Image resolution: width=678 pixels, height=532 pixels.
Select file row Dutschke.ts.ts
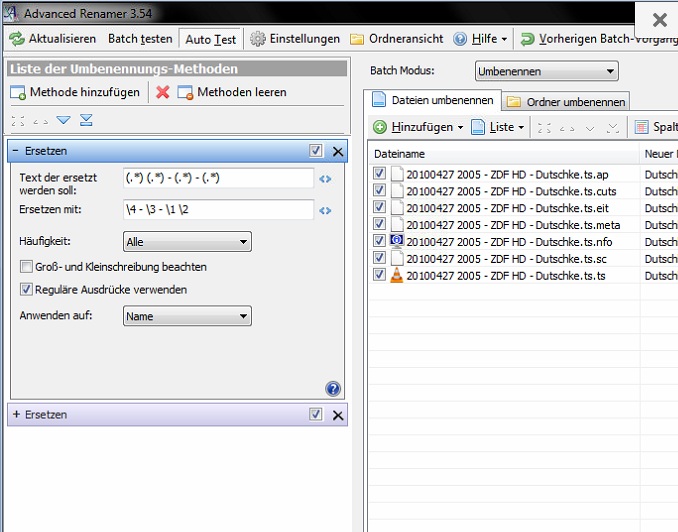click(504, 276)
